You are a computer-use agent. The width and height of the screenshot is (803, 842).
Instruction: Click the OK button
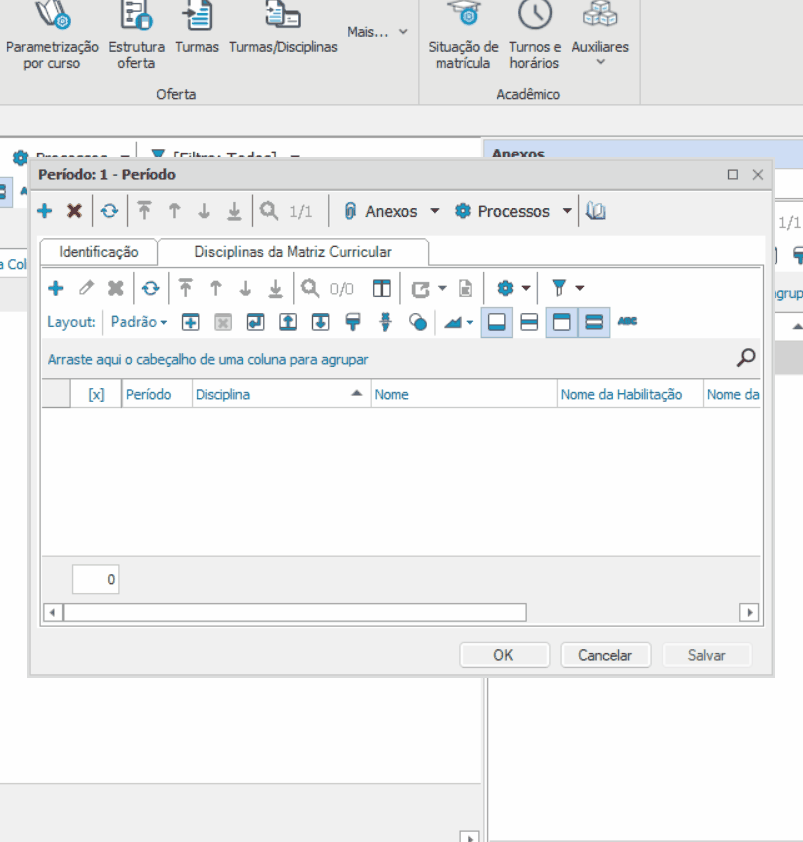[x=504, y=655]
